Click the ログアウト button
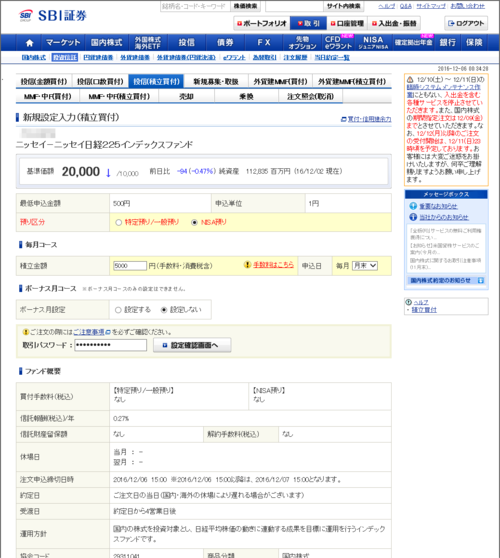500x558 pixels. (466, 23)
